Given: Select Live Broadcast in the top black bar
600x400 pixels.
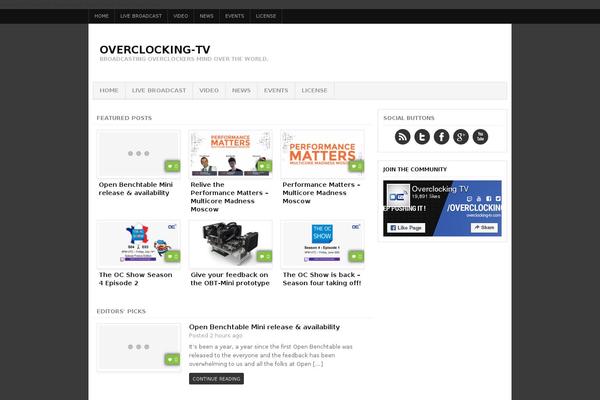Looking at the screenshot, I should pos(141,16).
